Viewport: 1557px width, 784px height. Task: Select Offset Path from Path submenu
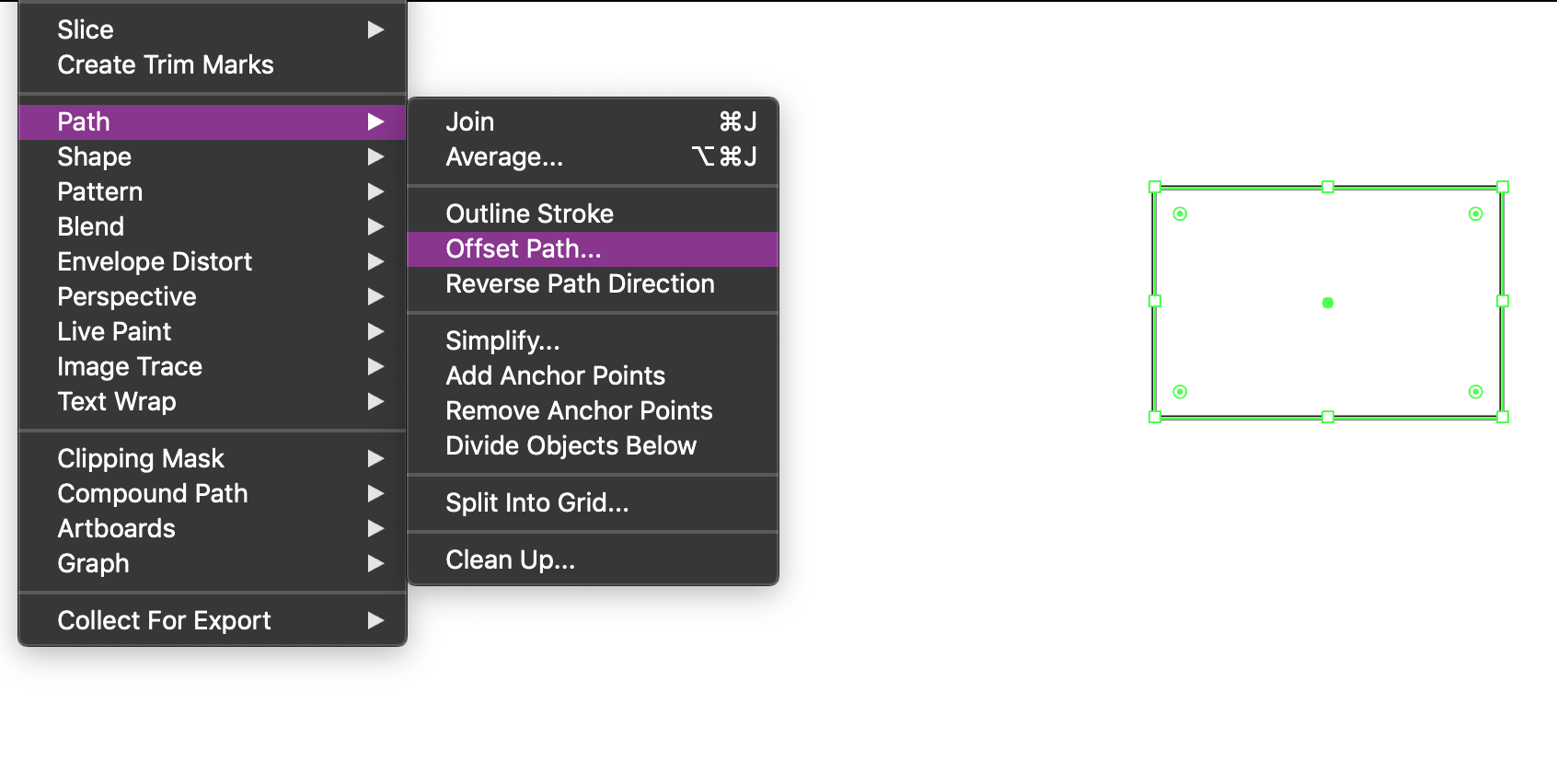593,249
